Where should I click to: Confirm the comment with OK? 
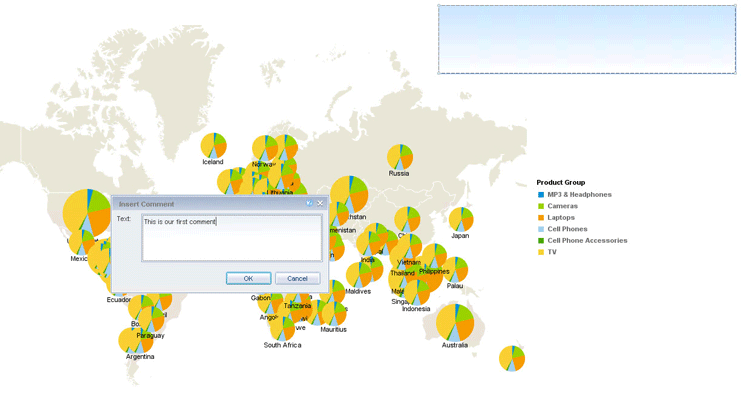[x=248, y=278]
